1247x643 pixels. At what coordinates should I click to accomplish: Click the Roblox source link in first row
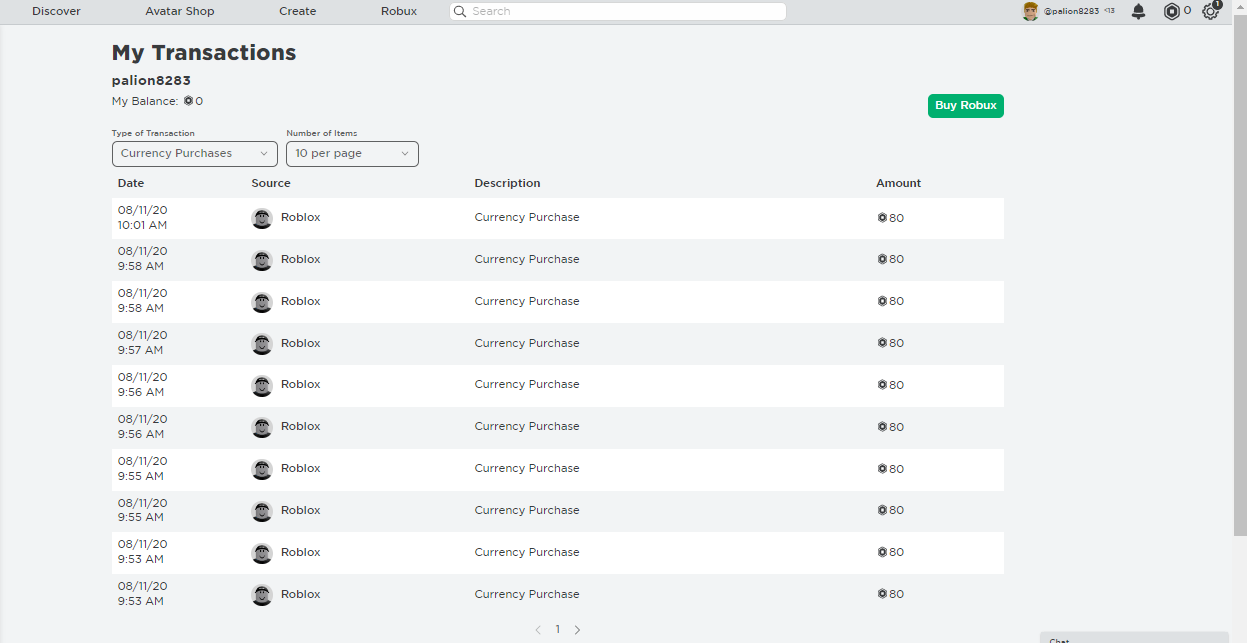[300, 217]
